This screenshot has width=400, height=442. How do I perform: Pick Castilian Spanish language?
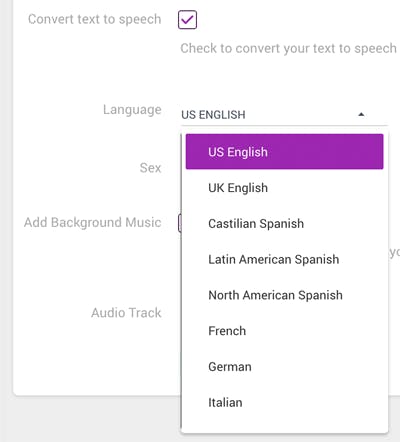pos(284,223)
